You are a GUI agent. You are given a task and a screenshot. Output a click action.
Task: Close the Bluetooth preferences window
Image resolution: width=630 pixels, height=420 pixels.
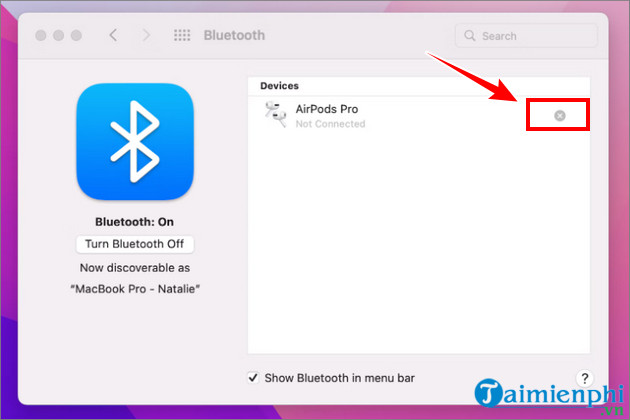41,35
